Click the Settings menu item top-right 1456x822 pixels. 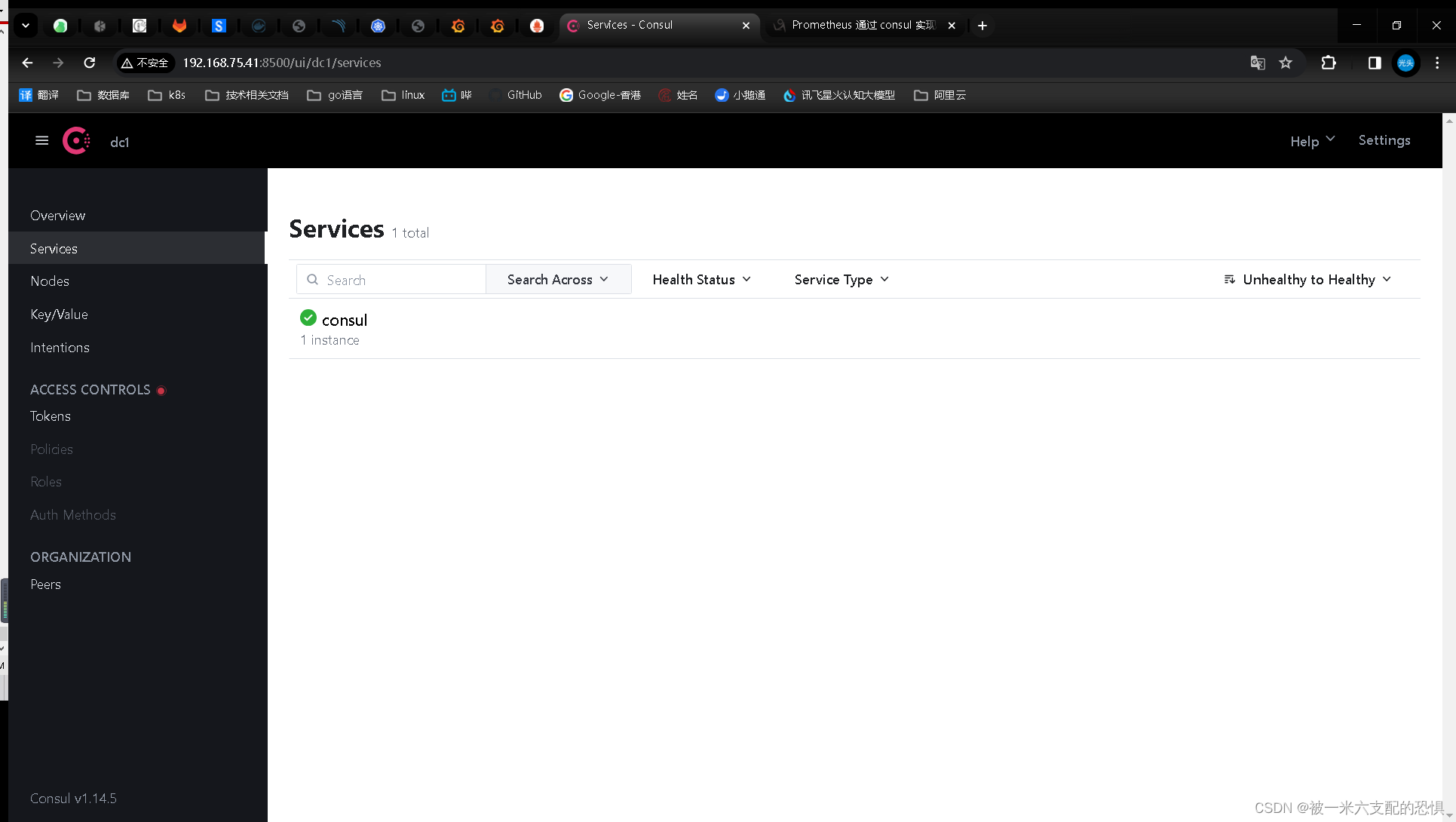click(1385, 140)
